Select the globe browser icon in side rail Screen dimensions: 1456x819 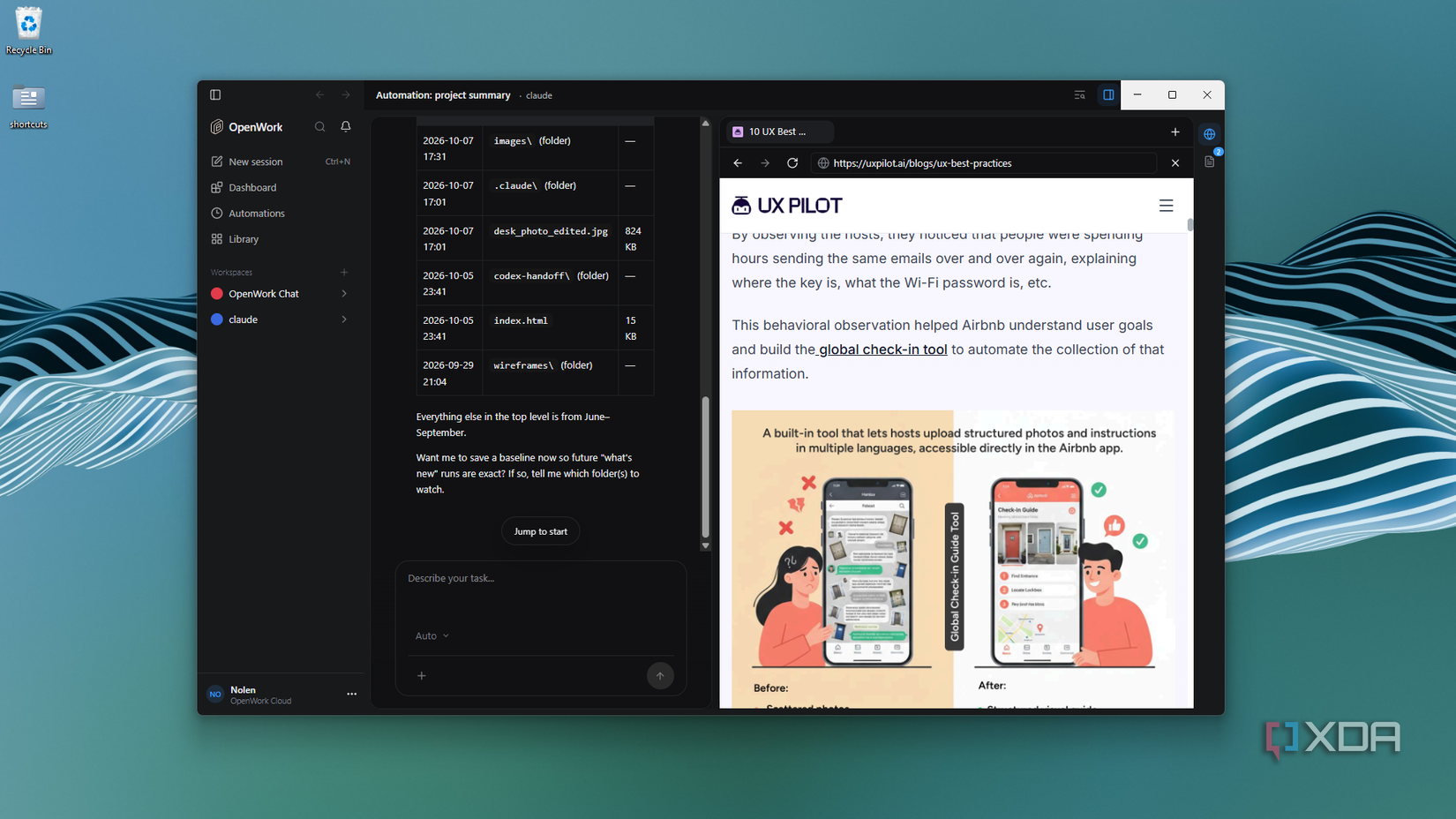coord(1210,134)
